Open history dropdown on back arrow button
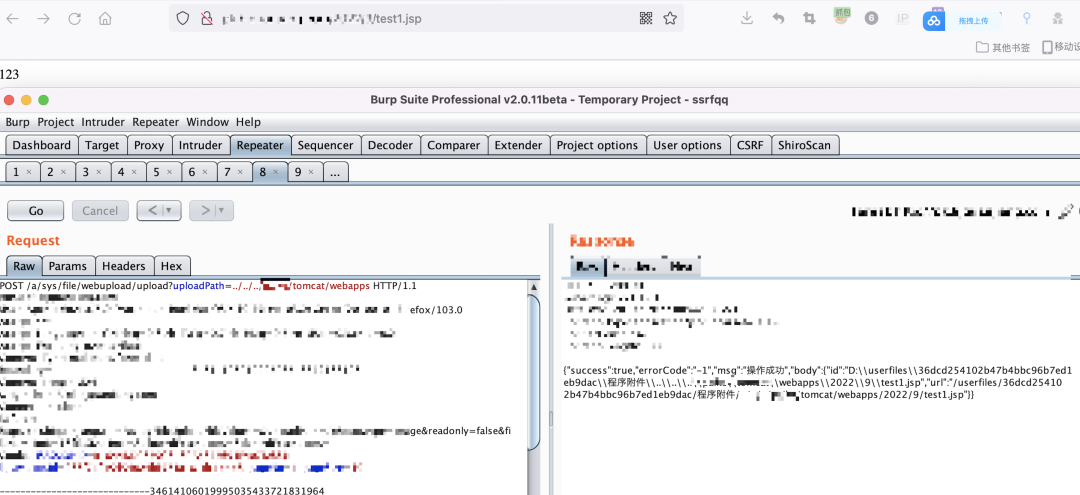The height and width of the screenshot is (495, 1080). coord(170,211)
